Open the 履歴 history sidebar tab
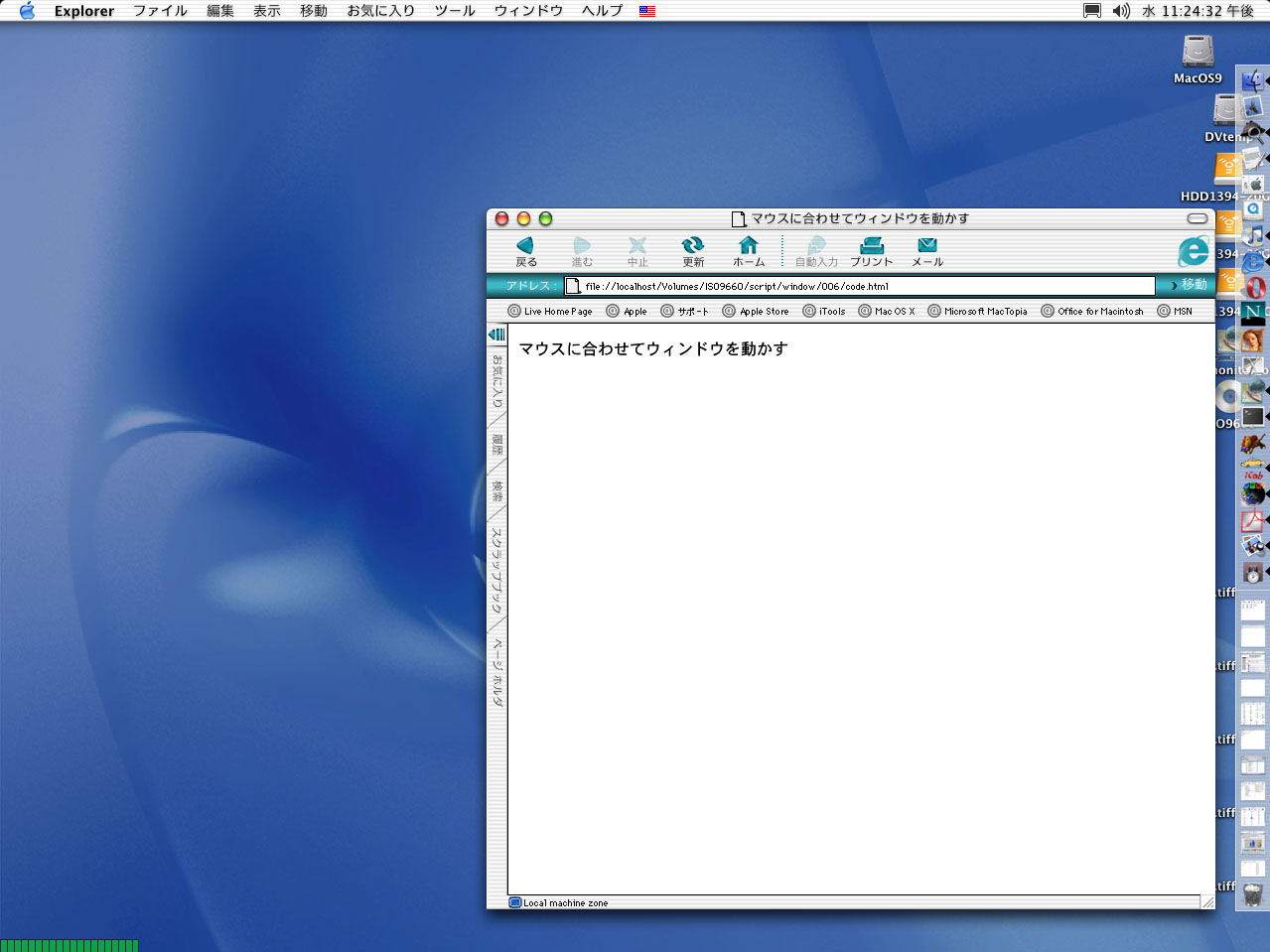Viewport: 1270px width, 952px height. 497,445
